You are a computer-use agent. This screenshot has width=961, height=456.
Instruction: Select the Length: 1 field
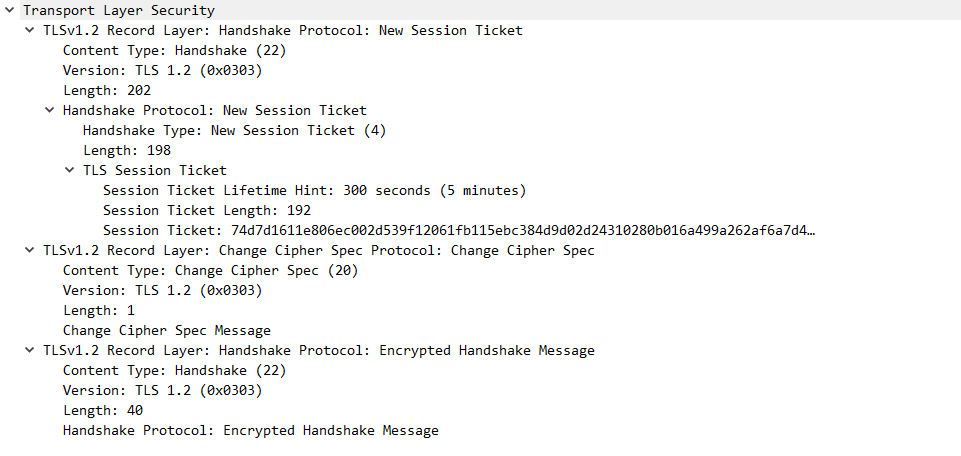click(x=99, y=310)
